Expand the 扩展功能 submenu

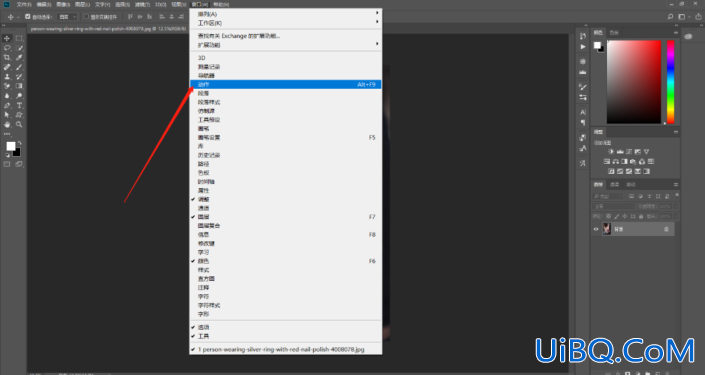[x=286, y=45]
